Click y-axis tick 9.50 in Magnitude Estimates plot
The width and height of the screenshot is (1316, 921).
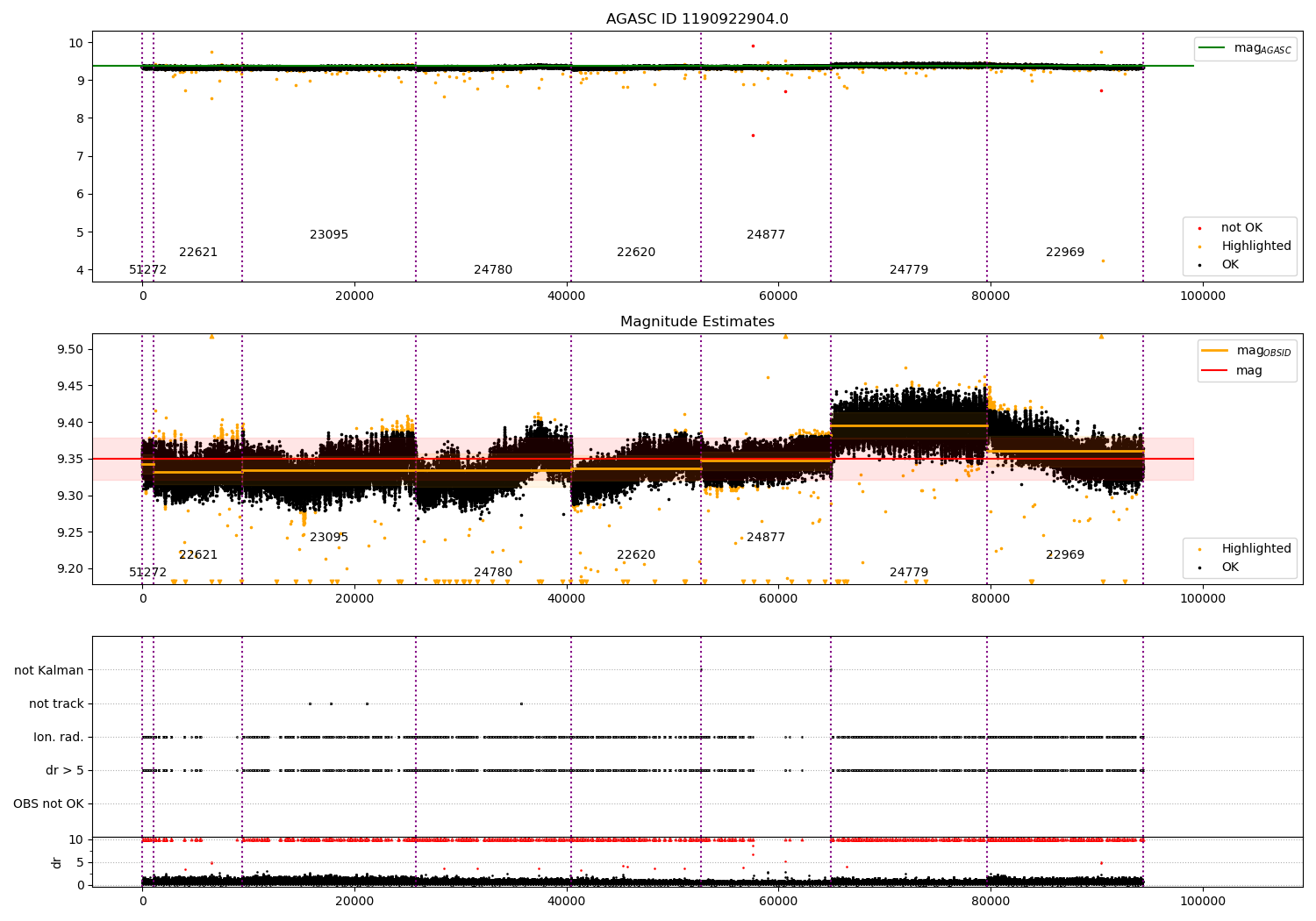pos(70,350)
